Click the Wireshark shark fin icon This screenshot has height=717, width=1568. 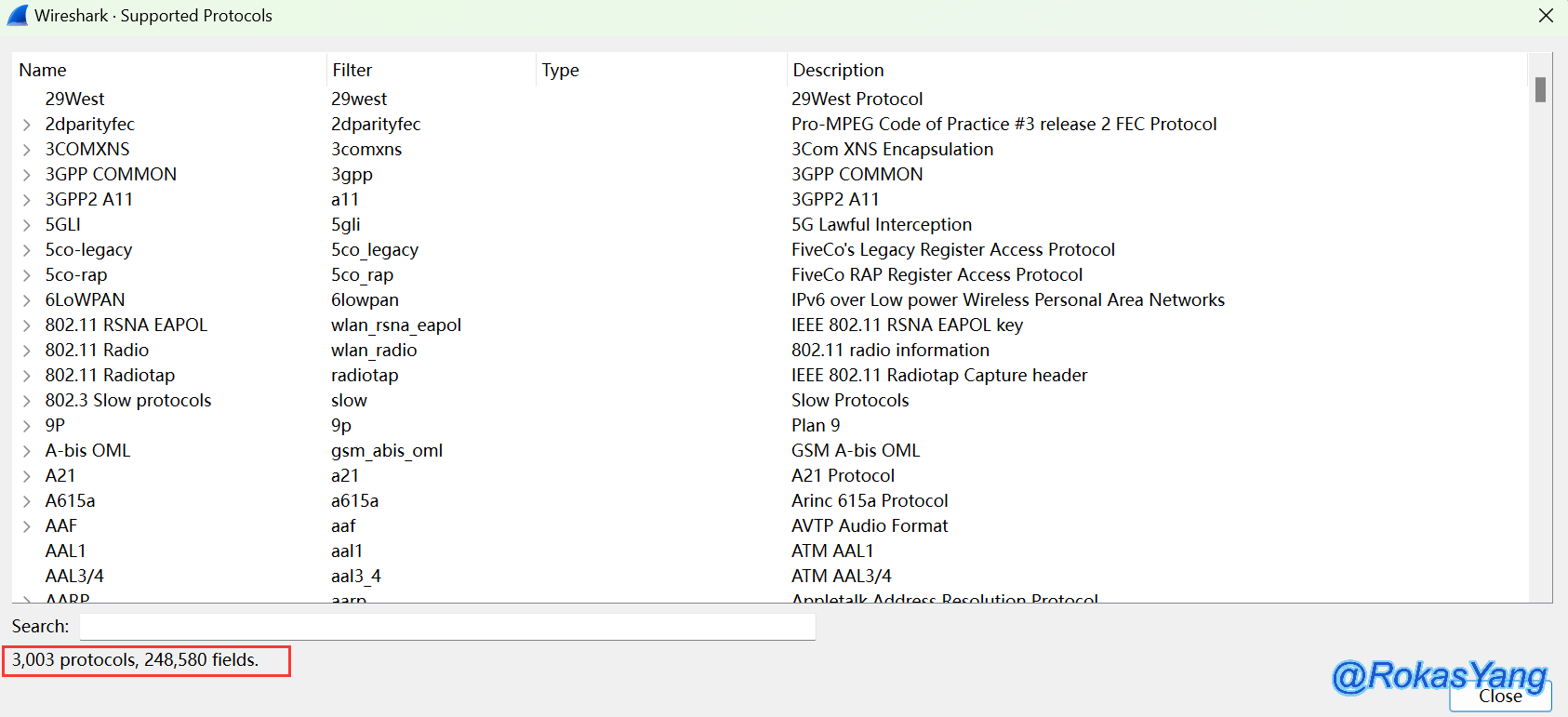(x=17, y=15)
